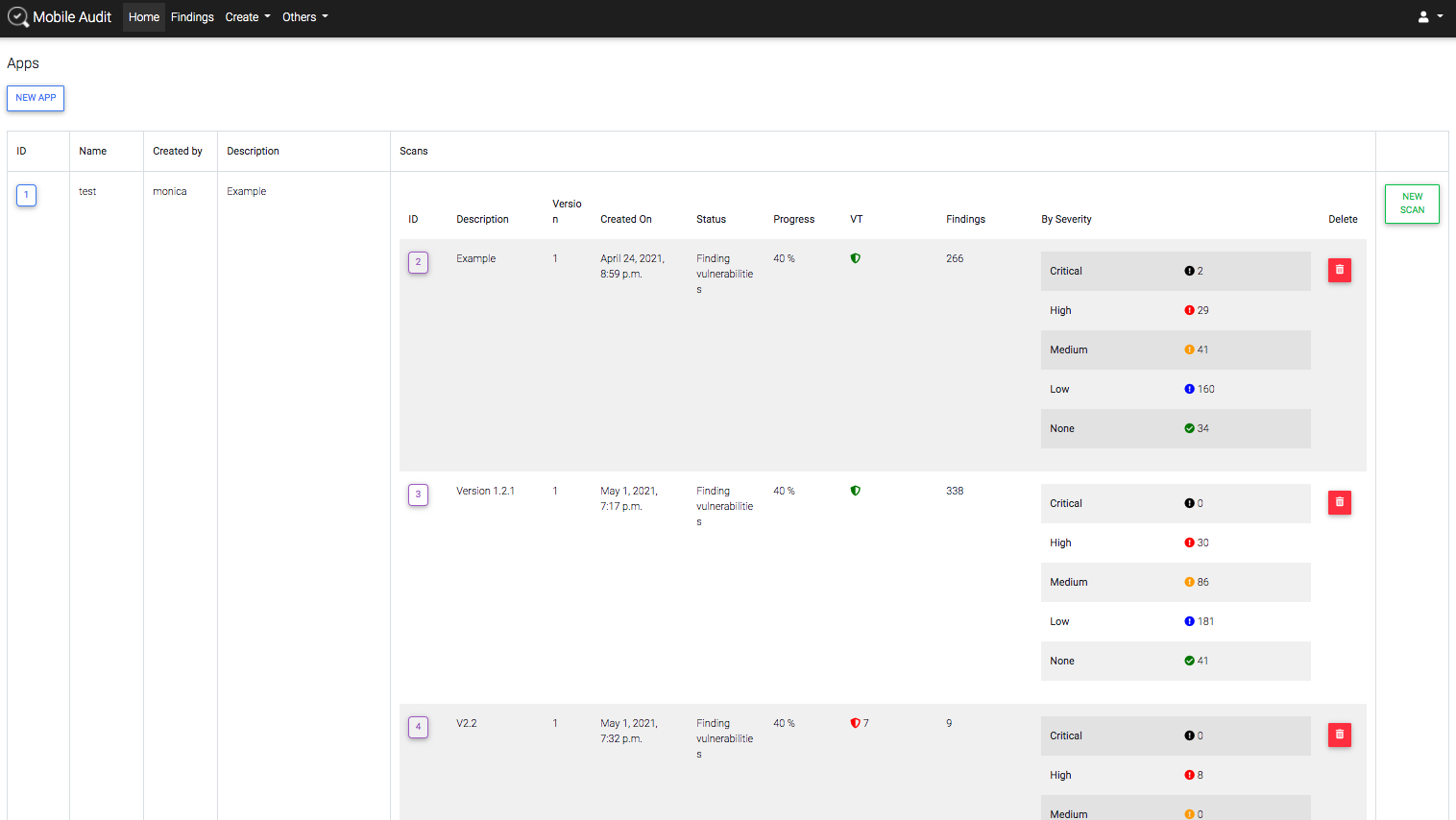Open scan ID 4 badge

click(x=418, y=727)
